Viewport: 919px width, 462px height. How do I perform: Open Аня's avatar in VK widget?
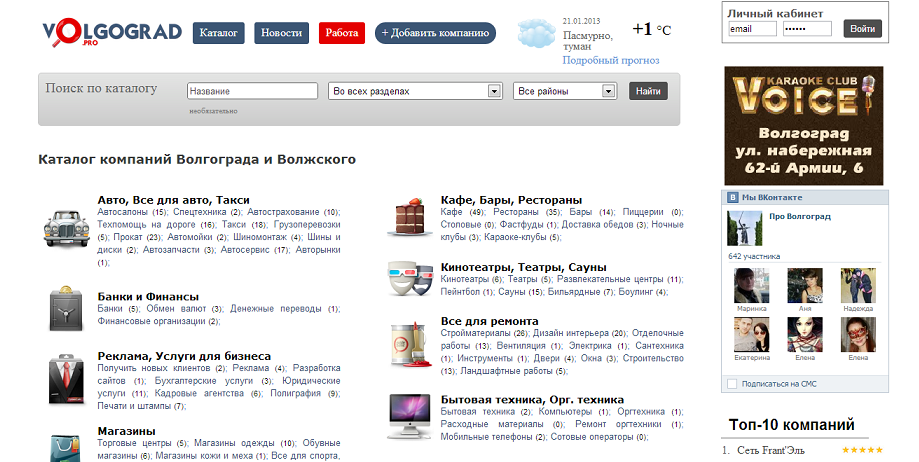805,286
